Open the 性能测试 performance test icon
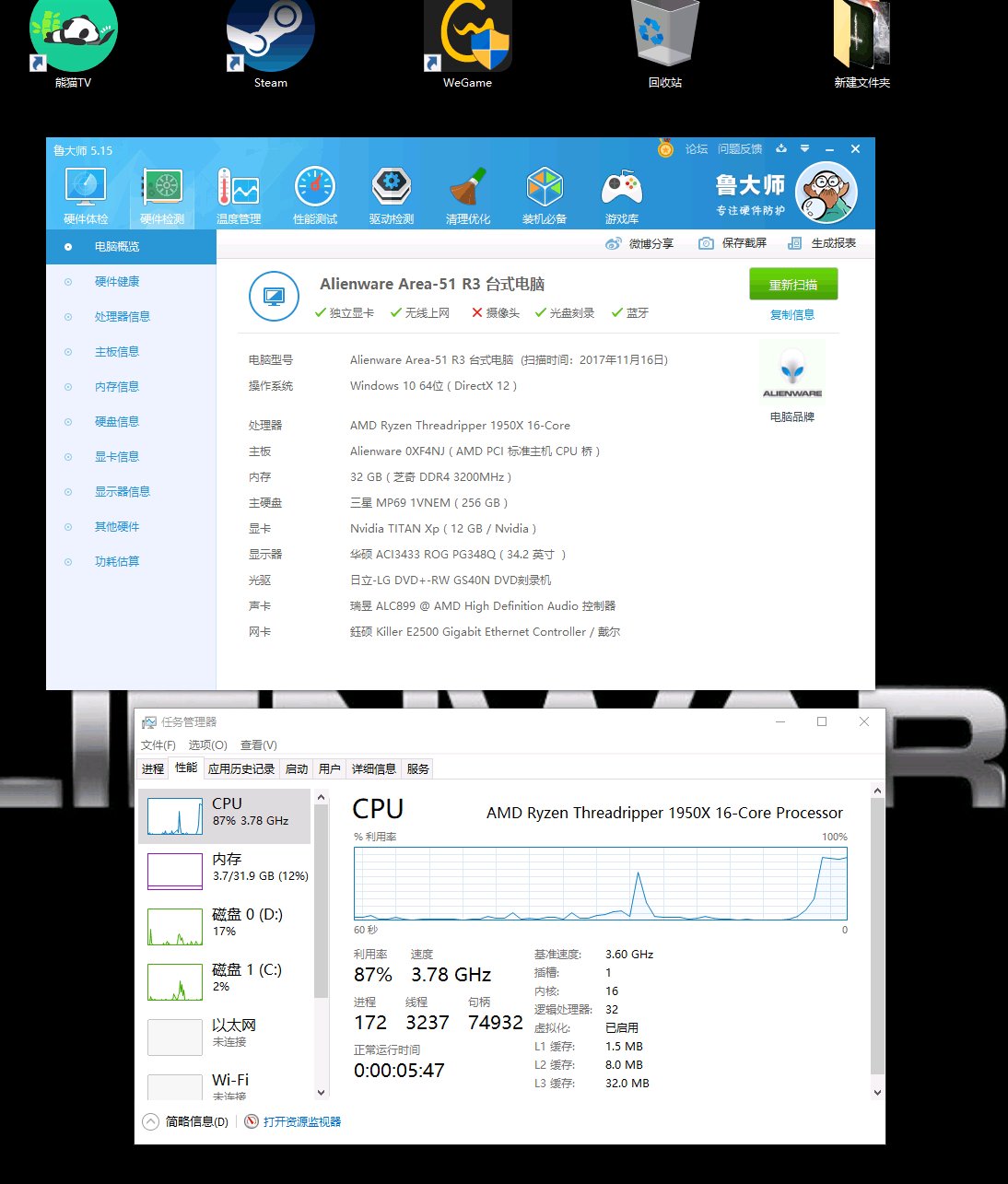 click(315, 196)
